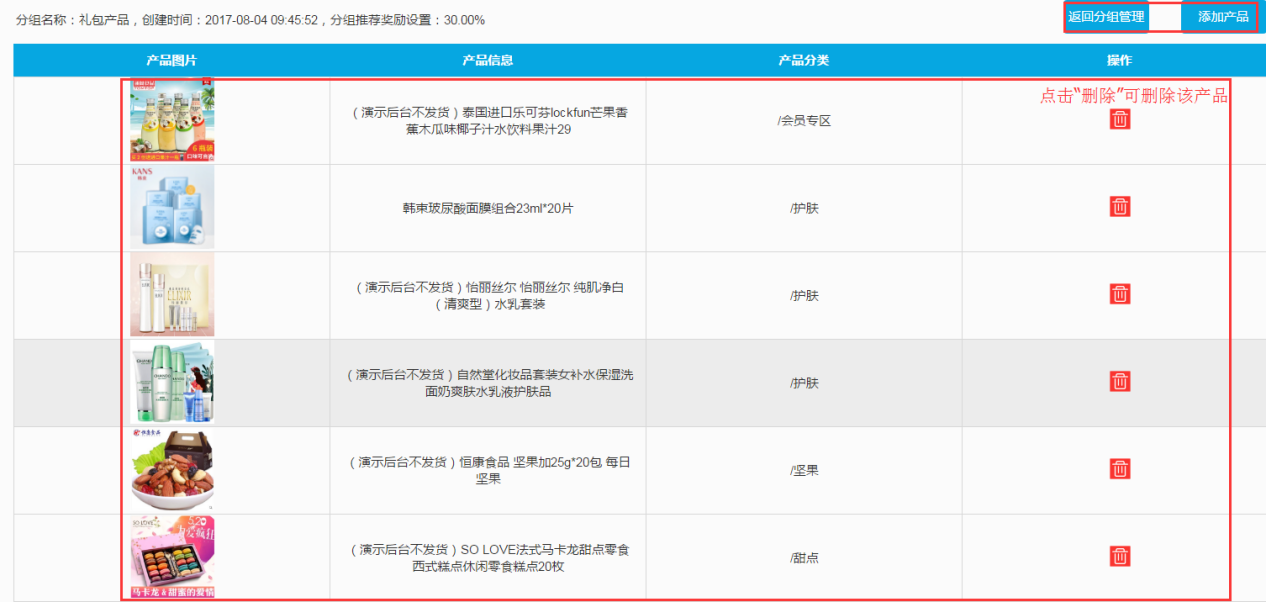Select text 韩束玻尿酸面膜组合23ml*20片
Screen dimensions: 1266x602
tap(488, 208)
